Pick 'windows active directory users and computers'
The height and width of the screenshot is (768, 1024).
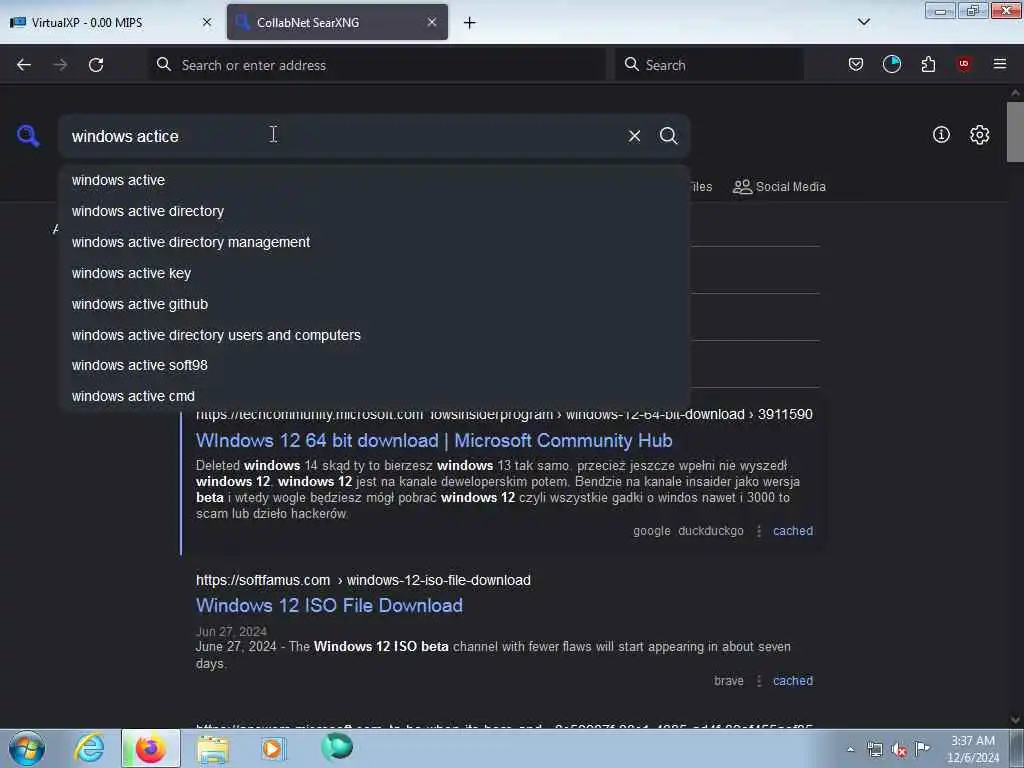click(x=374, y=335)
